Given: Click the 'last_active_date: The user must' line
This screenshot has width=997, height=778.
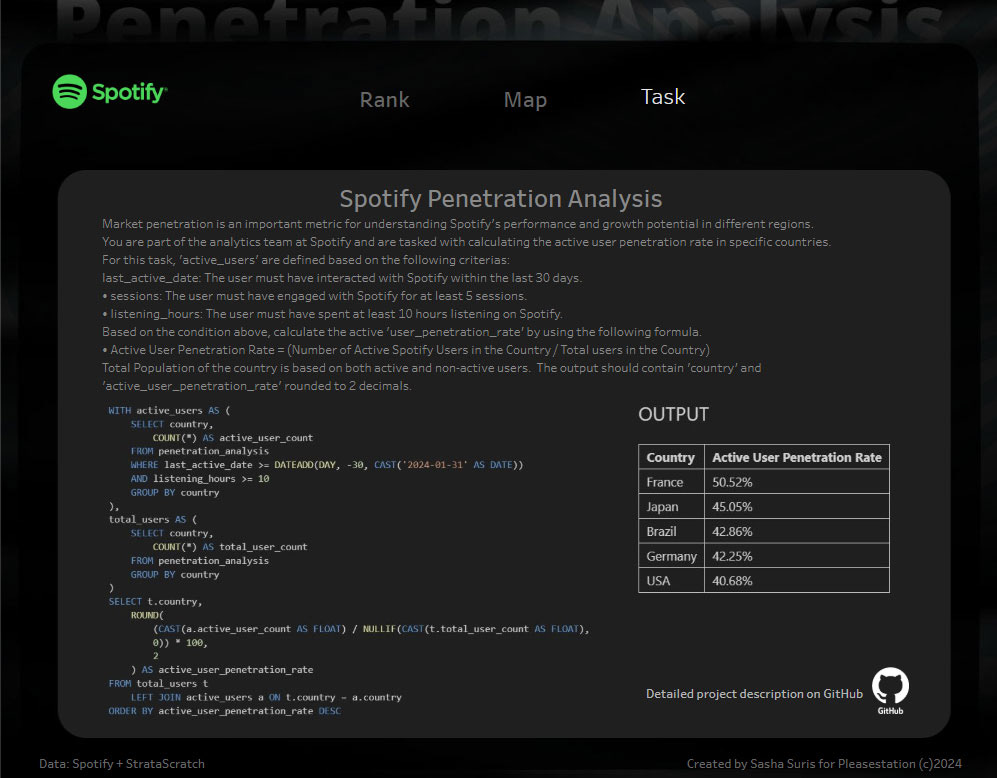Looking at the screenshot, I should (x=342, y=278).
